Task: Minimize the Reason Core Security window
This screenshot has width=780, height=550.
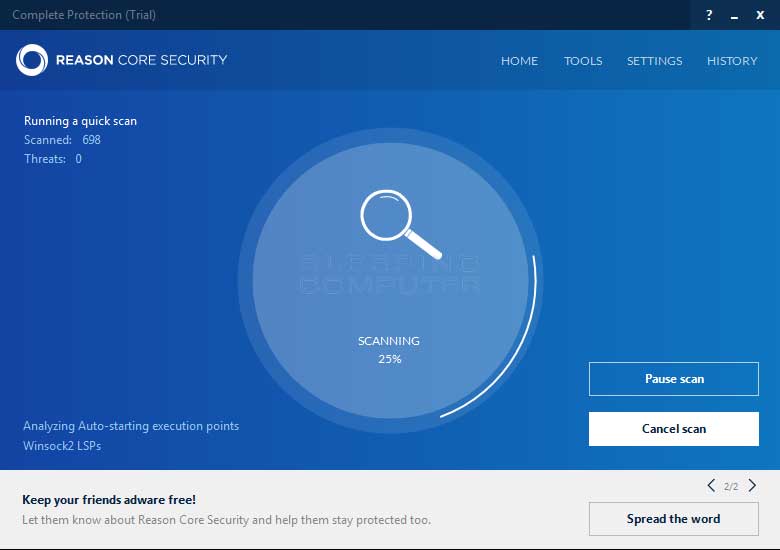Action: coord(734,16)
